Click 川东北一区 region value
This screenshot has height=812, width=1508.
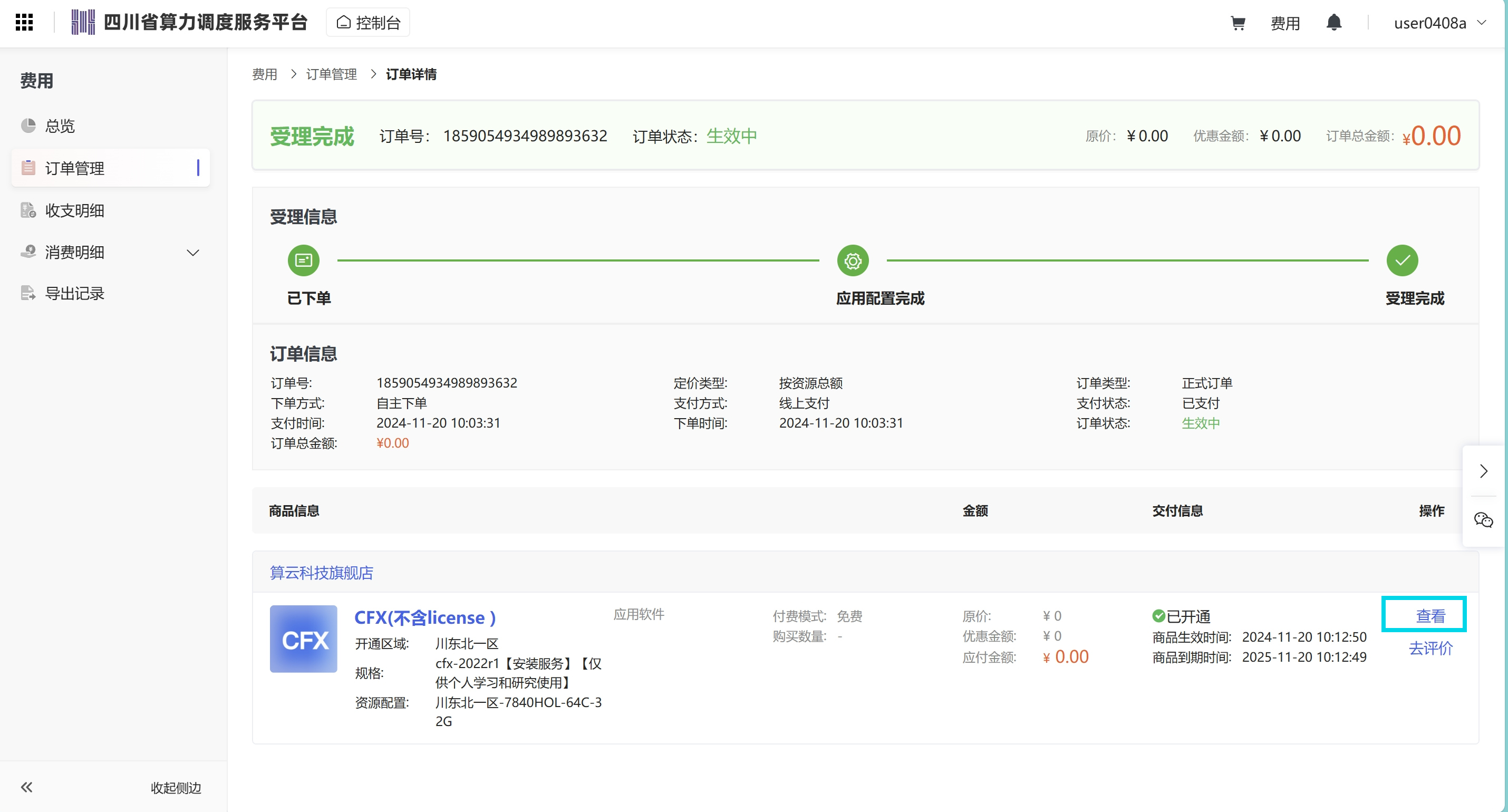[x=467, y=643]
